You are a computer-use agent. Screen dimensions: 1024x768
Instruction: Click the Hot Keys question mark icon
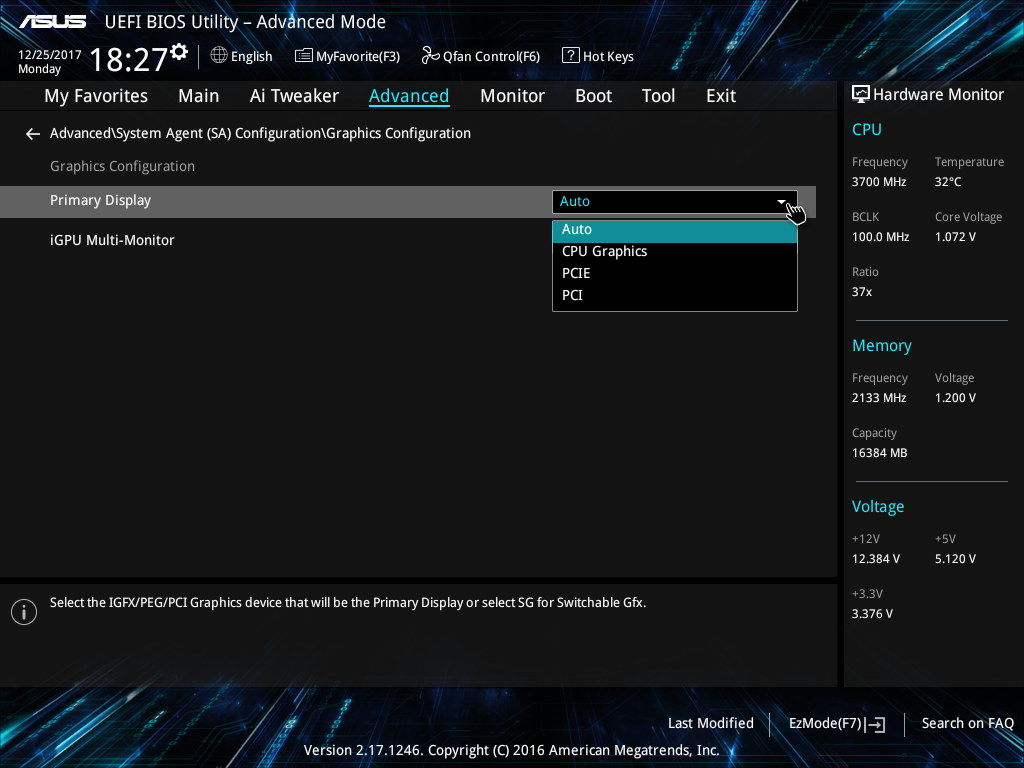[x=570, y=56]
